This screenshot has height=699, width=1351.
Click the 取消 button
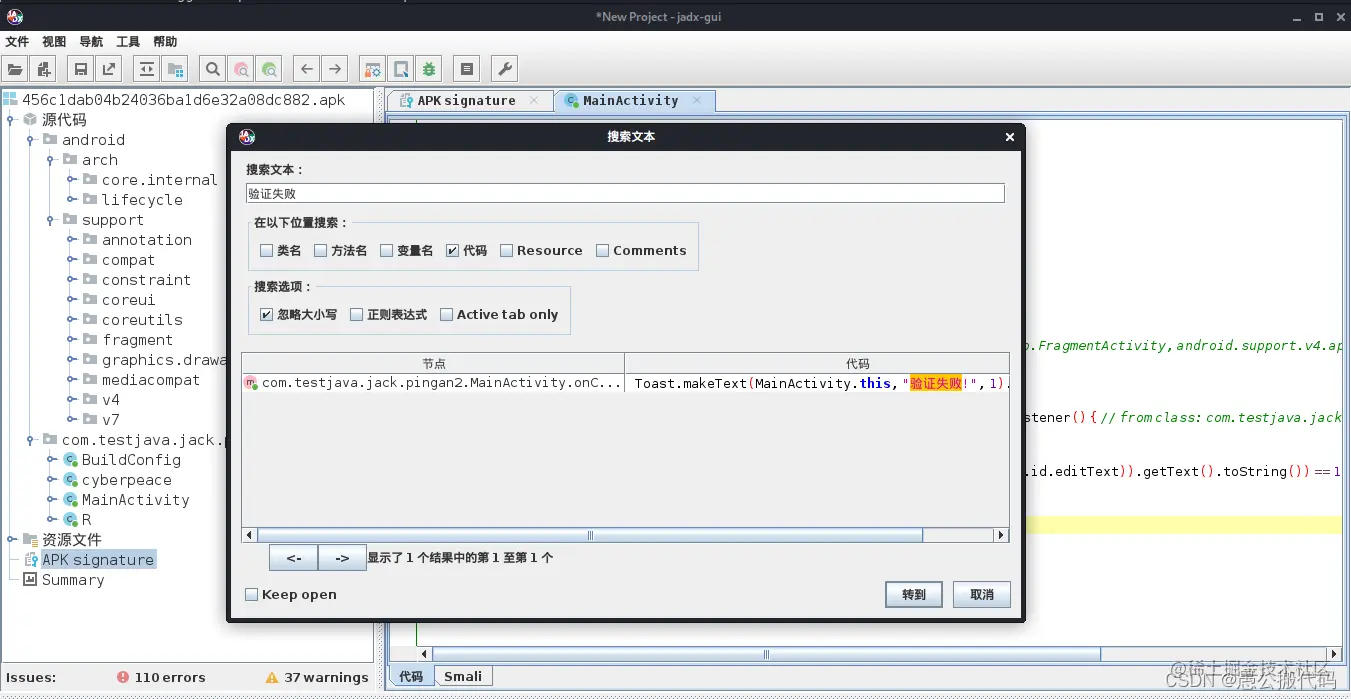pyautogui.click(x=982, y=594)
